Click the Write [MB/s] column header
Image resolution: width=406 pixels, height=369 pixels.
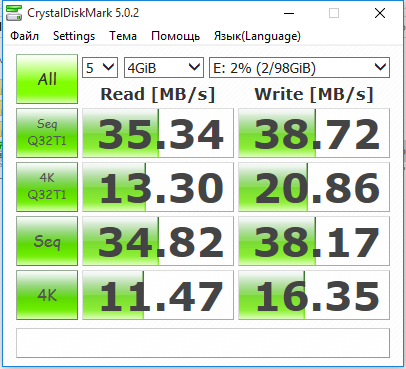(314, 94)
